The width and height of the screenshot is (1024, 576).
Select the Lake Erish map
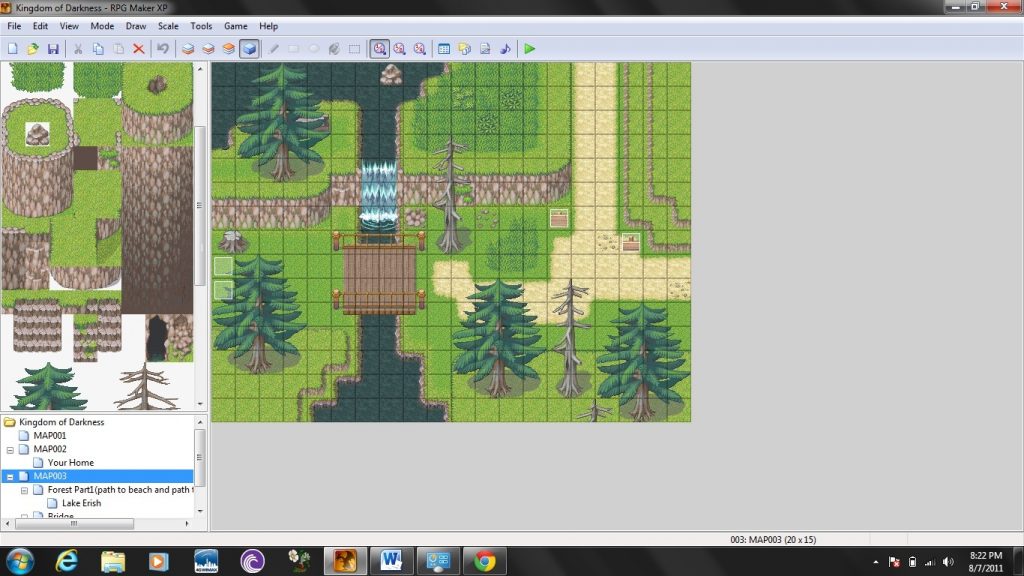[81, 503]
